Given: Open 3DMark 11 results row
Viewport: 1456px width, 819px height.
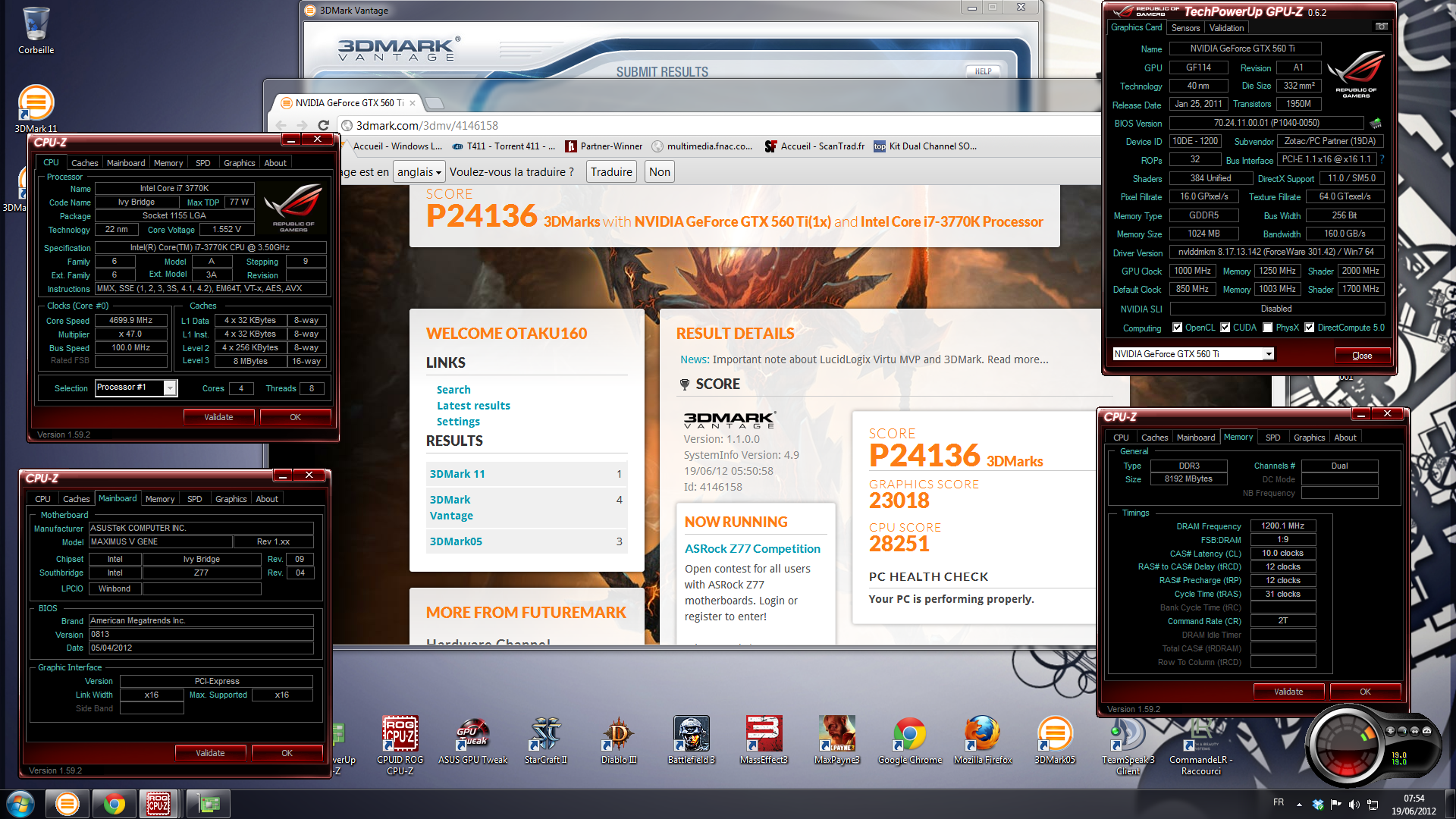Looking at the screenshot, I should click(526, 474).
